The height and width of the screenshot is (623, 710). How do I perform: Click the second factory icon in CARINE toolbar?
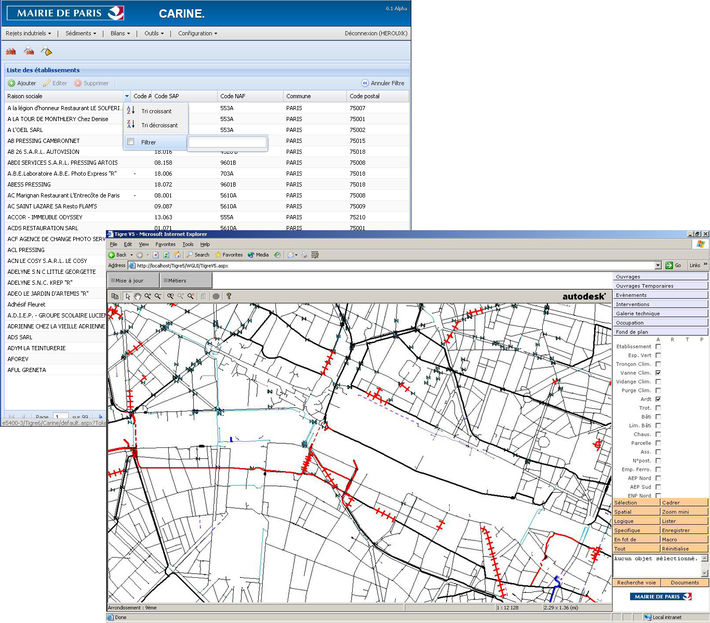[29, 52]
